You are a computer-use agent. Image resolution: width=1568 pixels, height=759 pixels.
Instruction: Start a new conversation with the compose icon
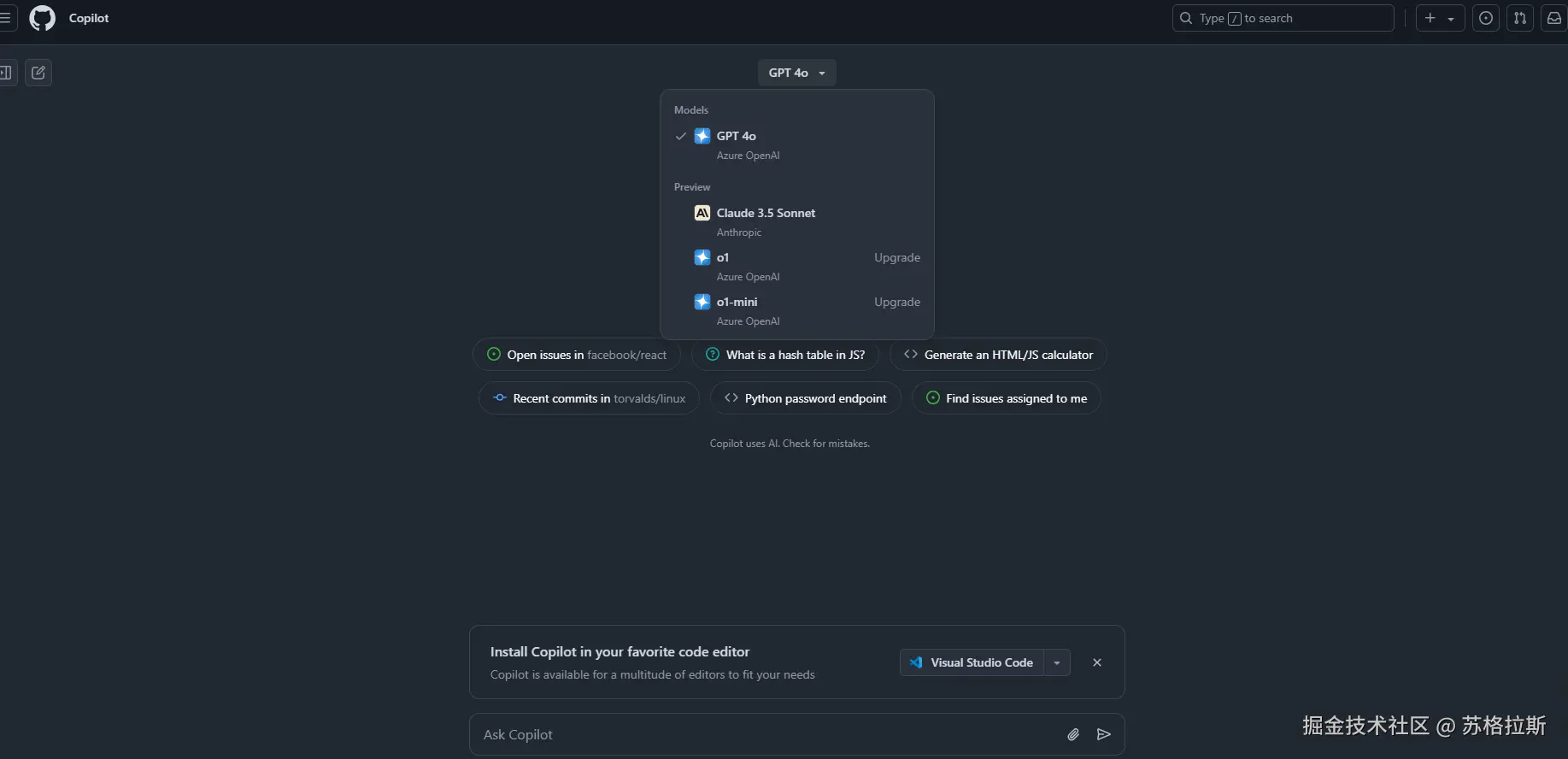[x=38, y=73]
